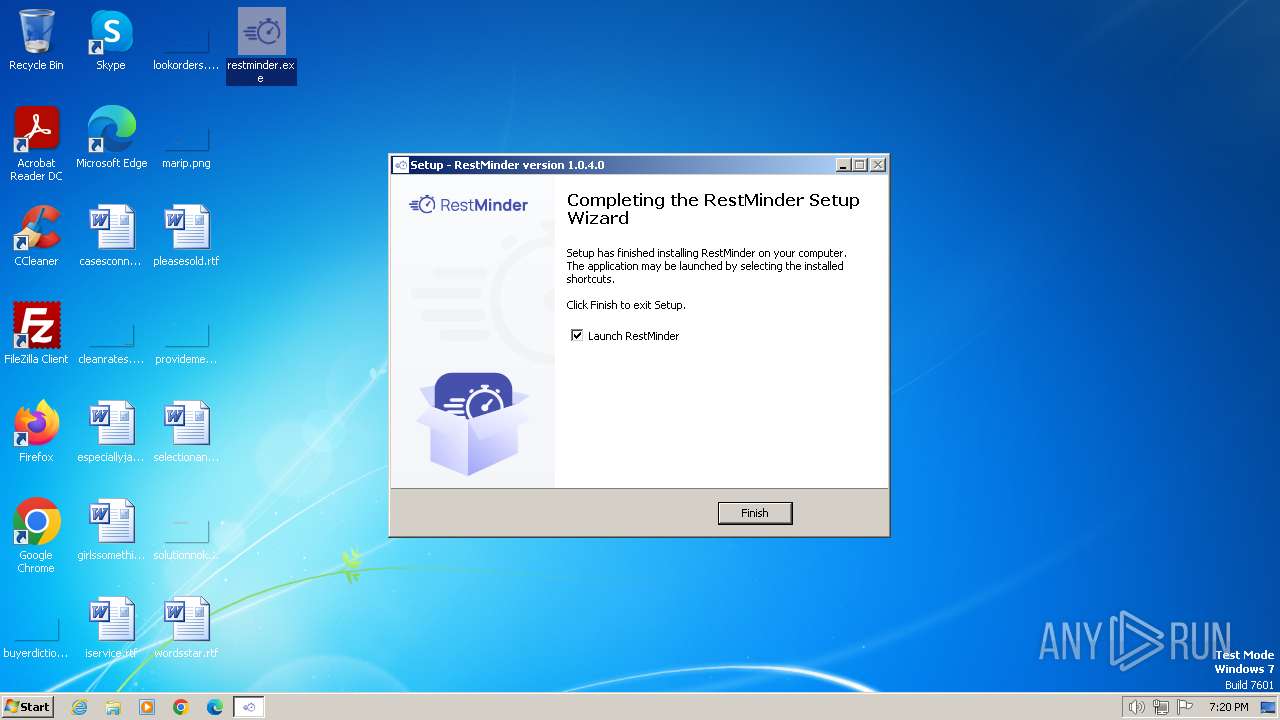Open Chrome from the taskbar
Viewport: 1280px width, 720px height.
181,707
